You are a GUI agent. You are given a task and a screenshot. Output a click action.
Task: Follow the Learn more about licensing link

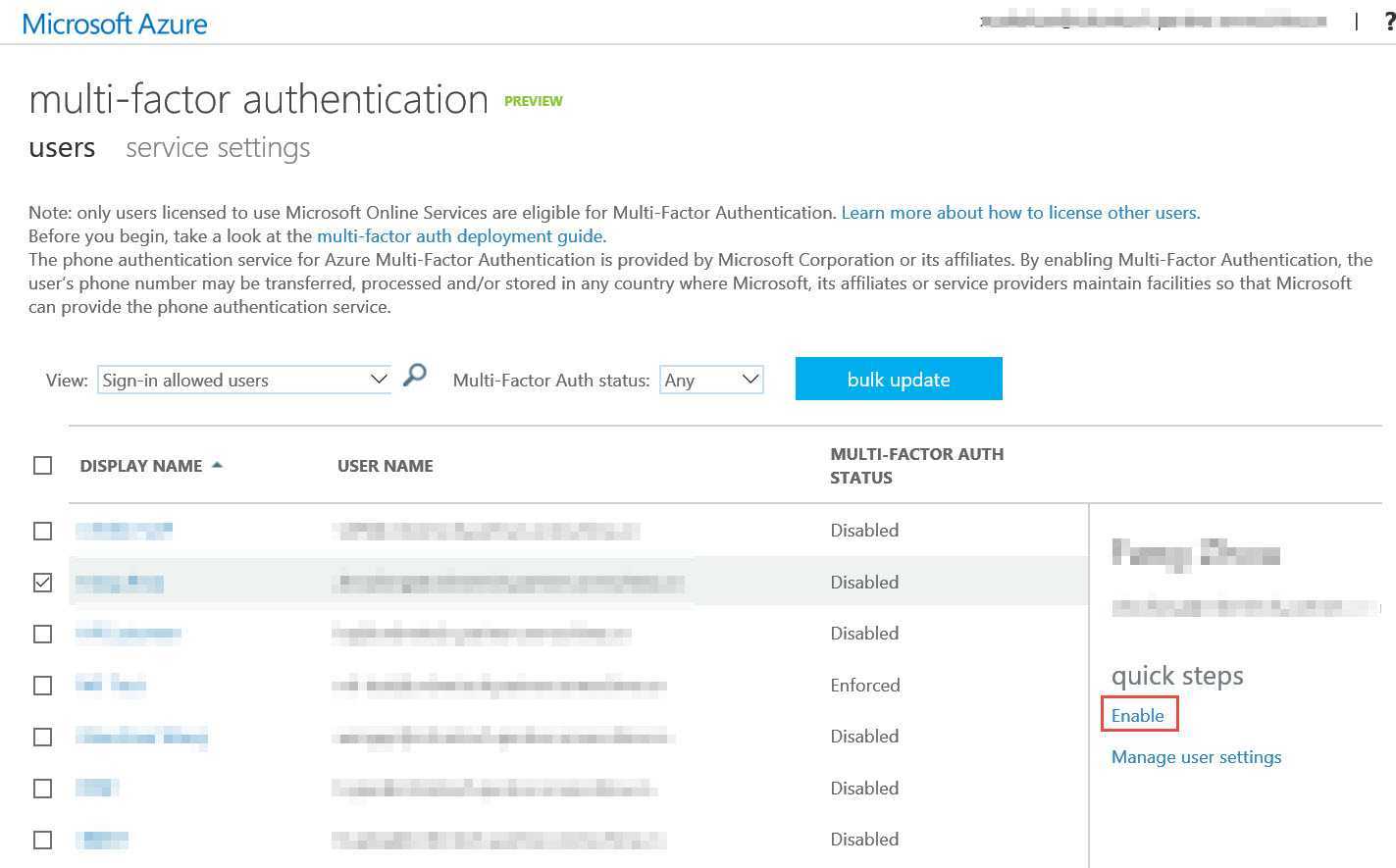point(1020,213)
